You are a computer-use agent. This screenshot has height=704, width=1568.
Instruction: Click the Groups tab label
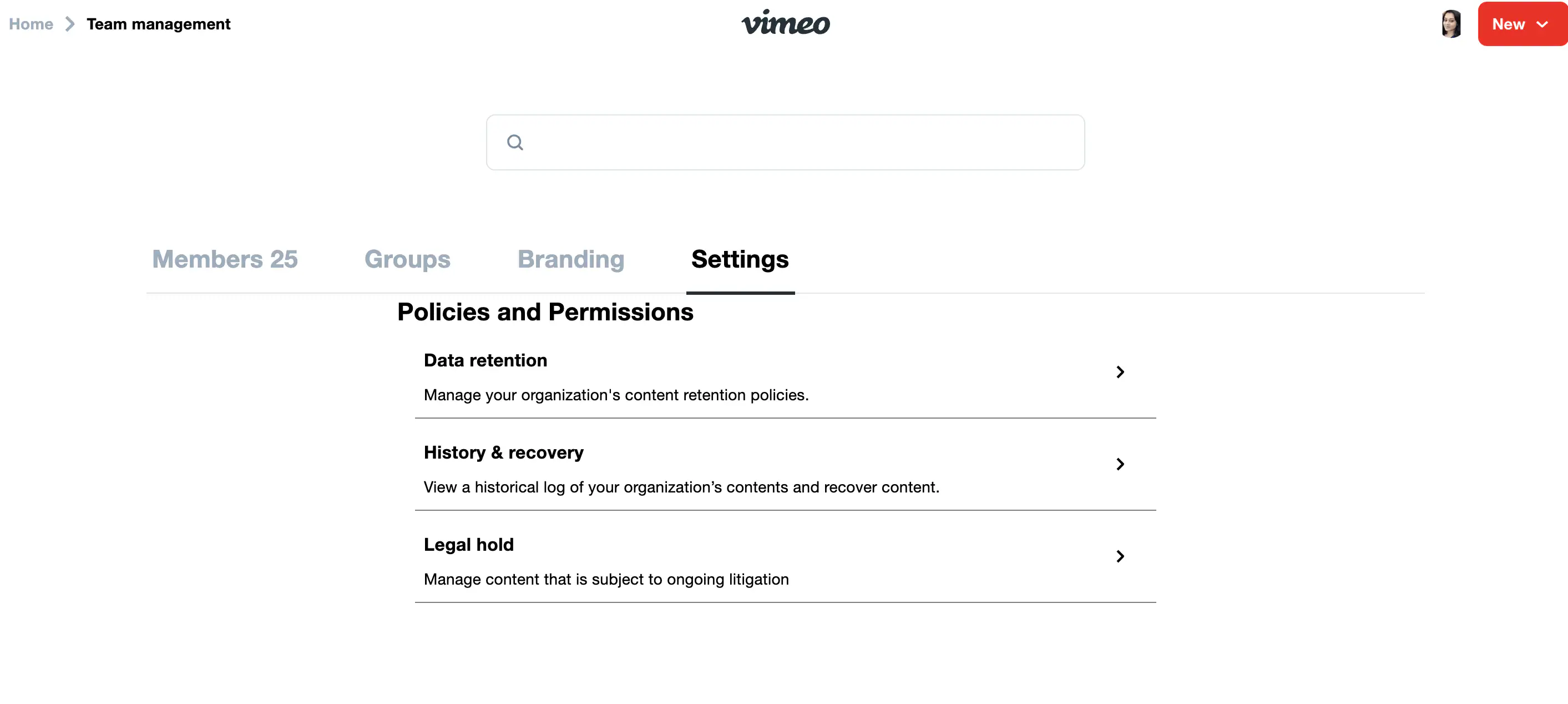tap(407, 258)
